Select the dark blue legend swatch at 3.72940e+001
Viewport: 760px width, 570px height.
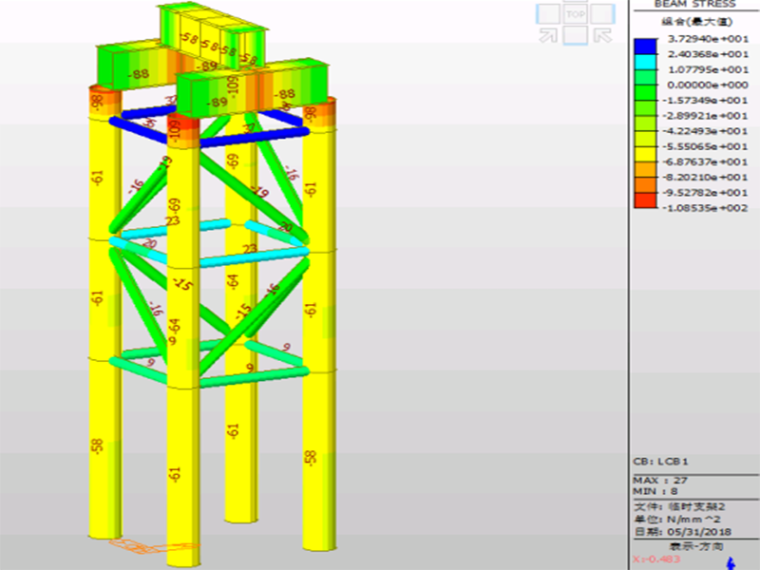tap(646, 46)
